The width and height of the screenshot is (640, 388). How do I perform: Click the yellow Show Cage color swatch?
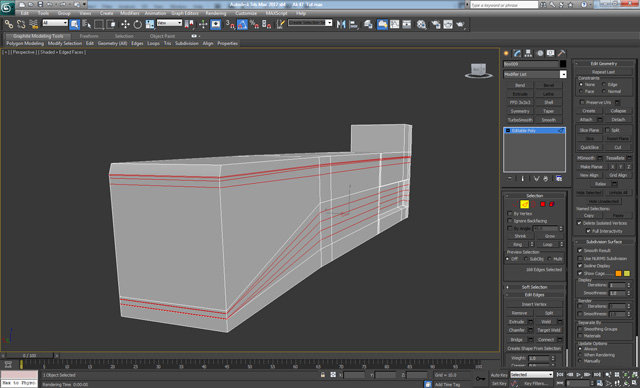point(627,273)
